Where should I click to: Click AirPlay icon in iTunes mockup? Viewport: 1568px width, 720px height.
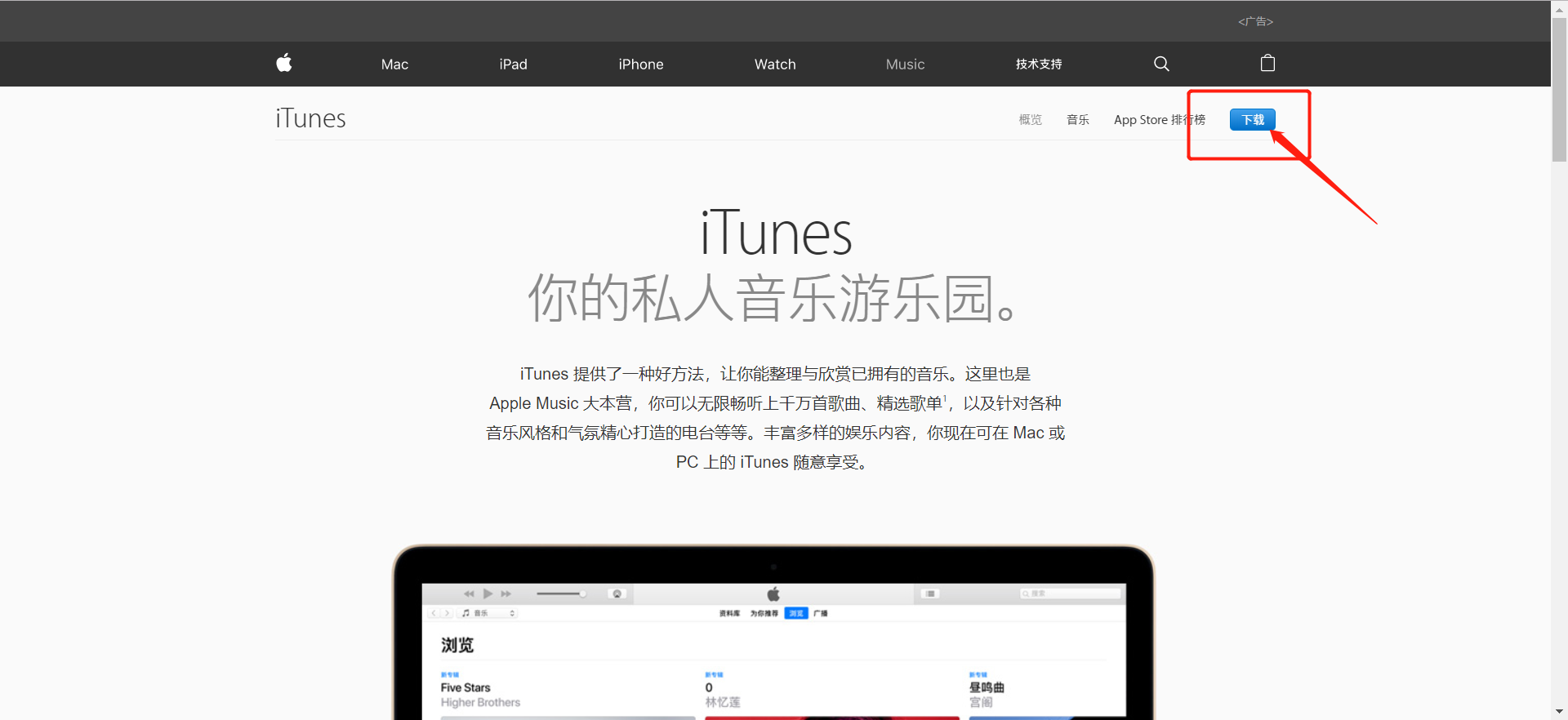617,593
